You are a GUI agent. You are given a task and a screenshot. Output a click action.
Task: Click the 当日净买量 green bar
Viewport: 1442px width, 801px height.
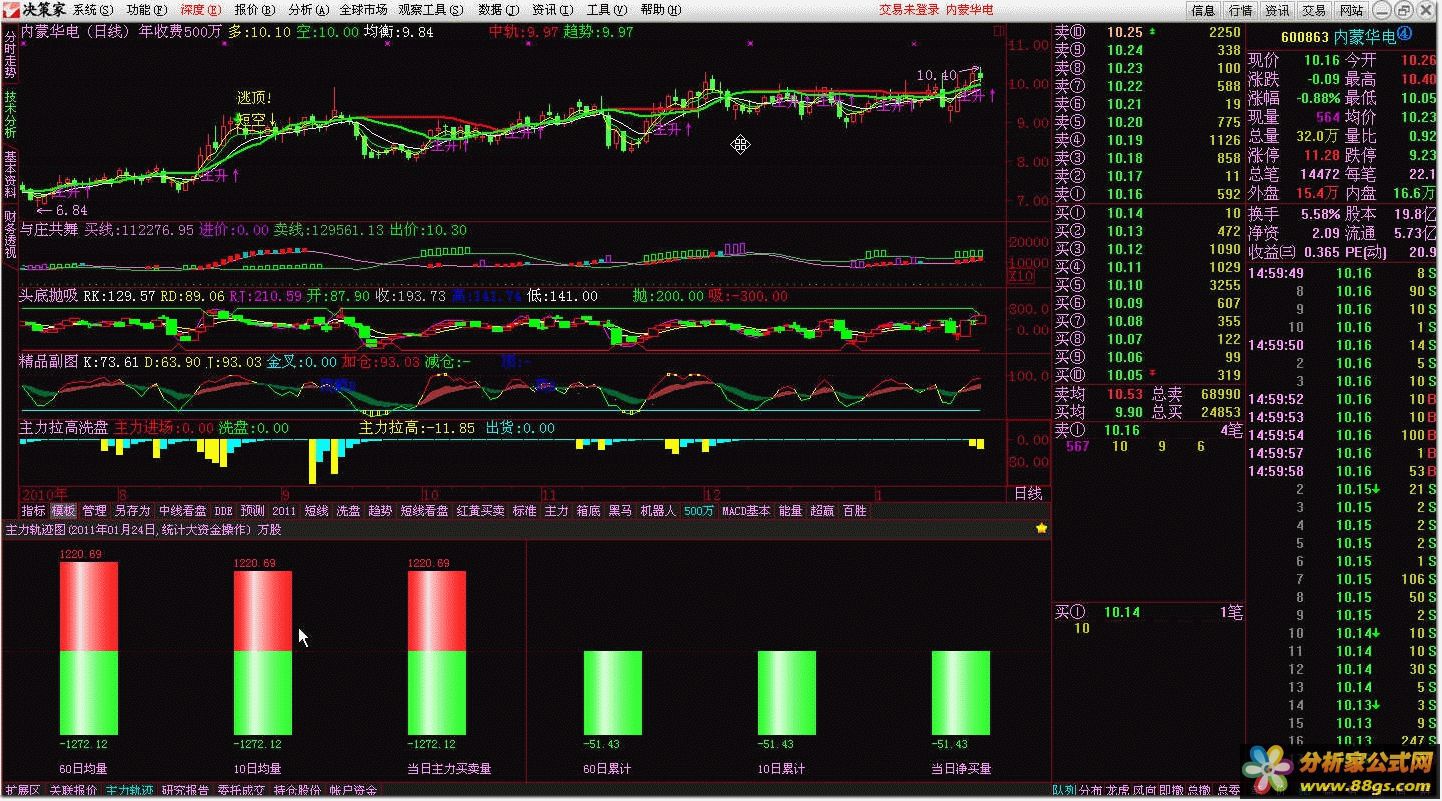point(961,693)
